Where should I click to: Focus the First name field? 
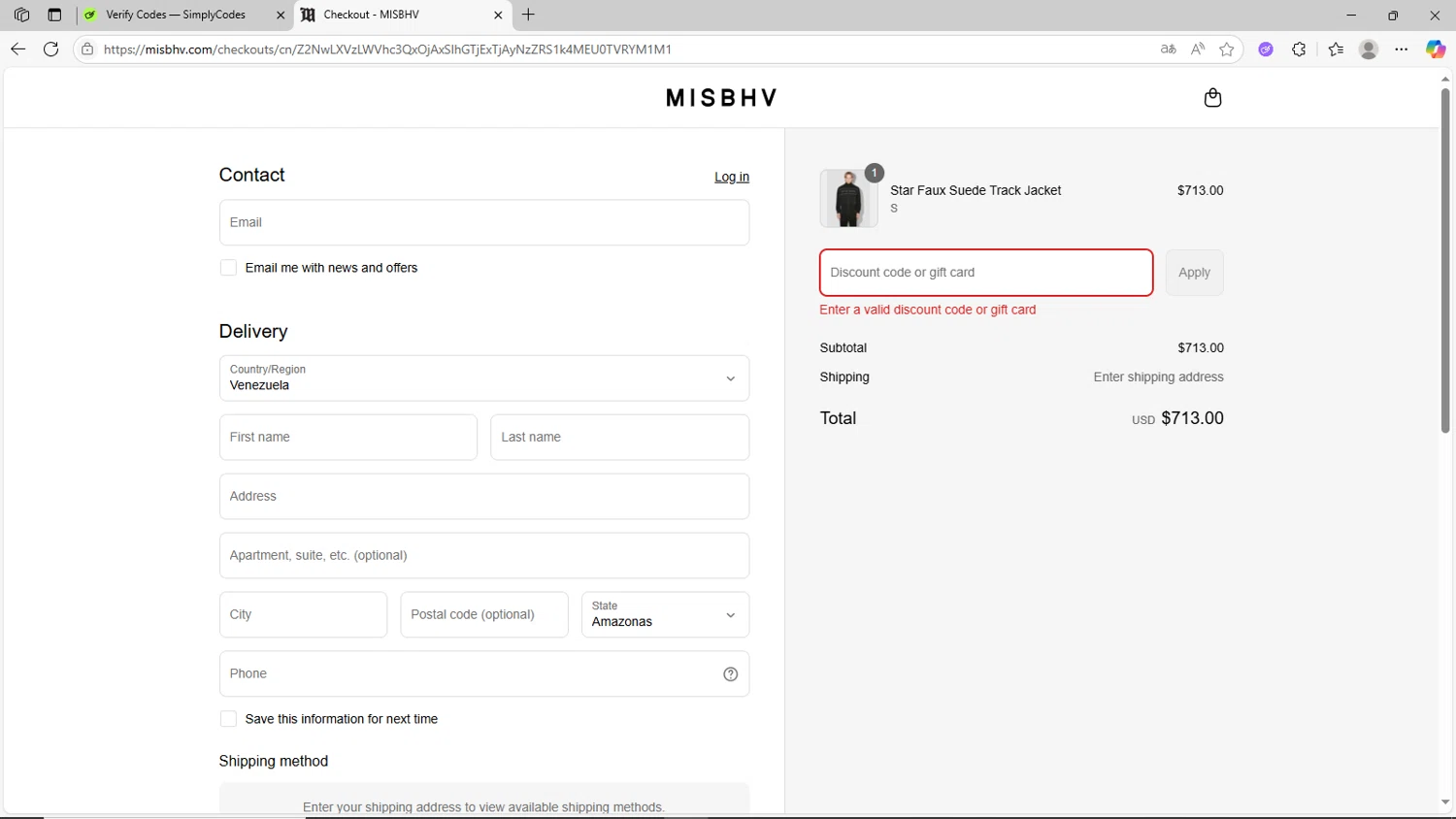pyautogui.click(x=348, y=438)
